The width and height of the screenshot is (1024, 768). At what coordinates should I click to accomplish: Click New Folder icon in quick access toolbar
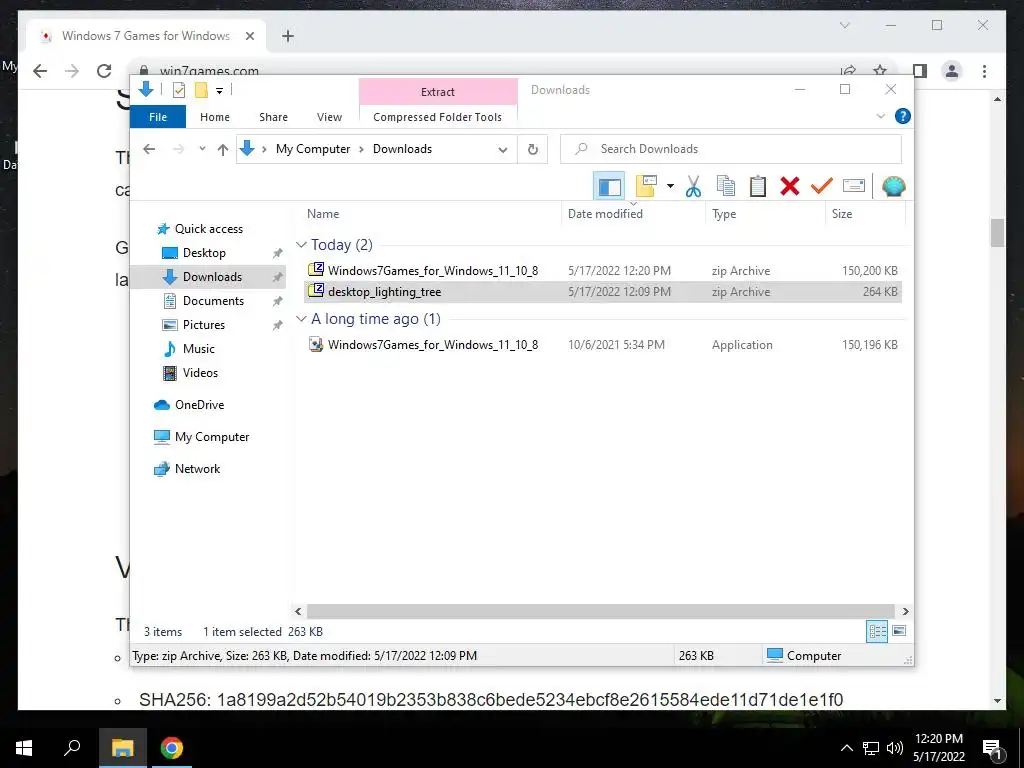201,90
